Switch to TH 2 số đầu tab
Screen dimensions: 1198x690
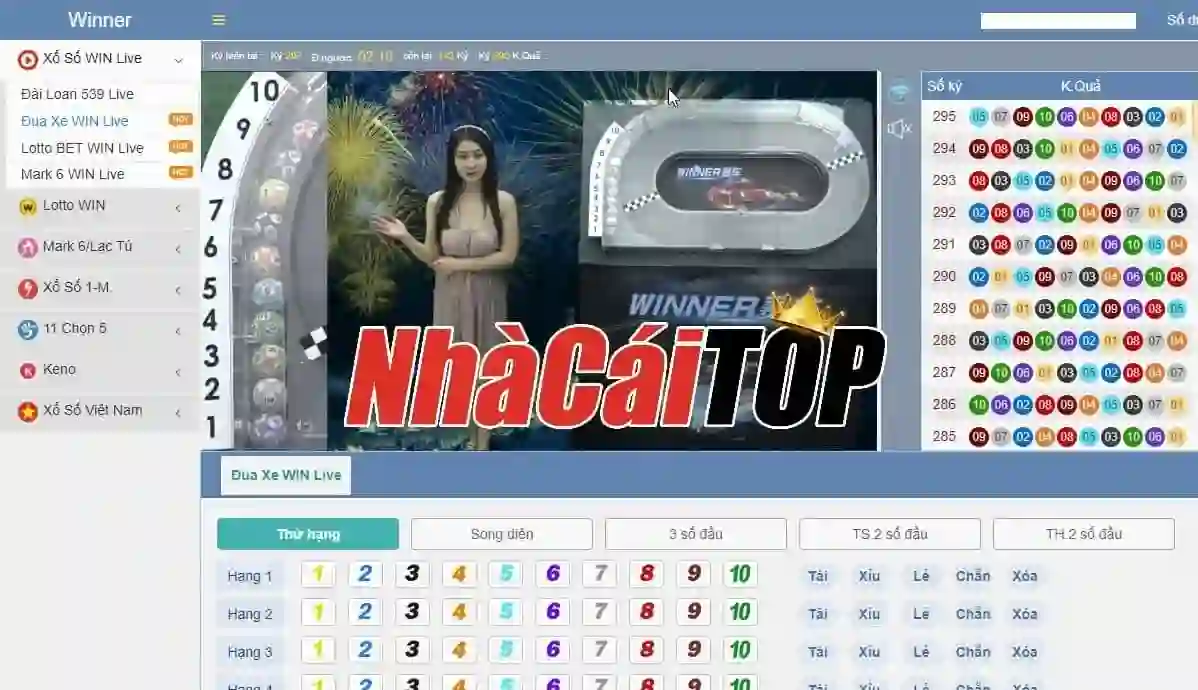[1084, 534]
